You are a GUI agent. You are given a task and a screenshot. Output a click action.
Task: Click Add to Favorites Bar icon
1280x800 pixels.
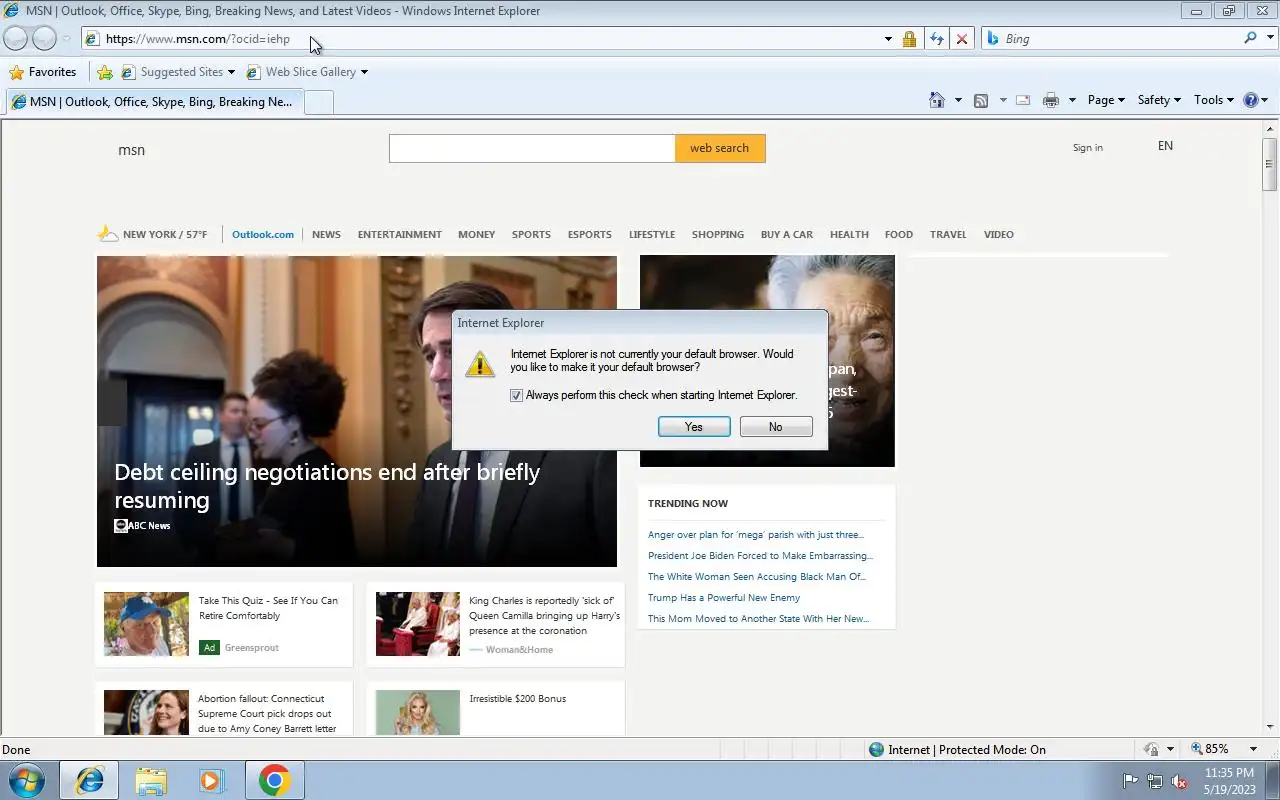tap(105, 72)
